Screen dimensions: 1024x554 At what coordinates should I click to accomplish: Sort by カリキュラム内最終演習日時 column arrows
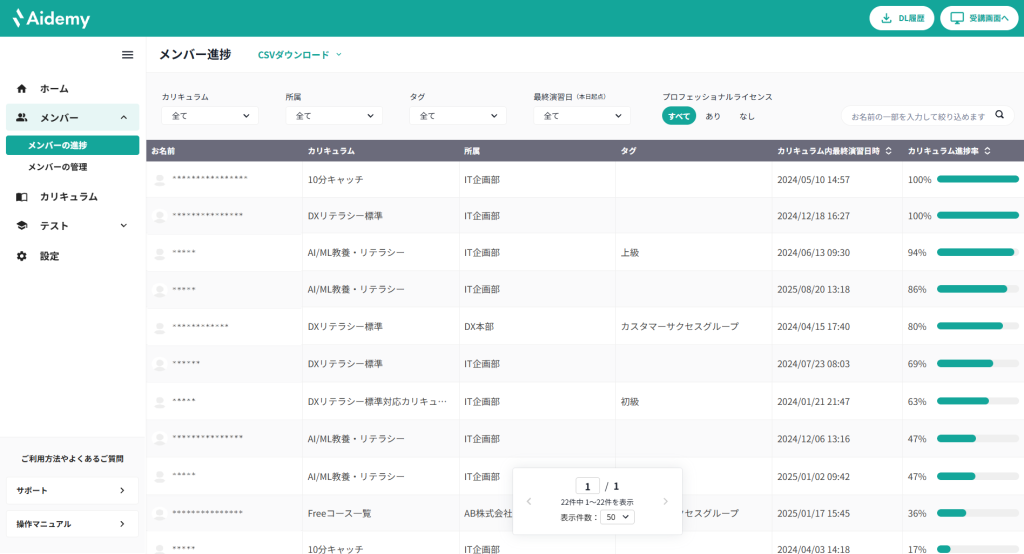tap(889, 151)
